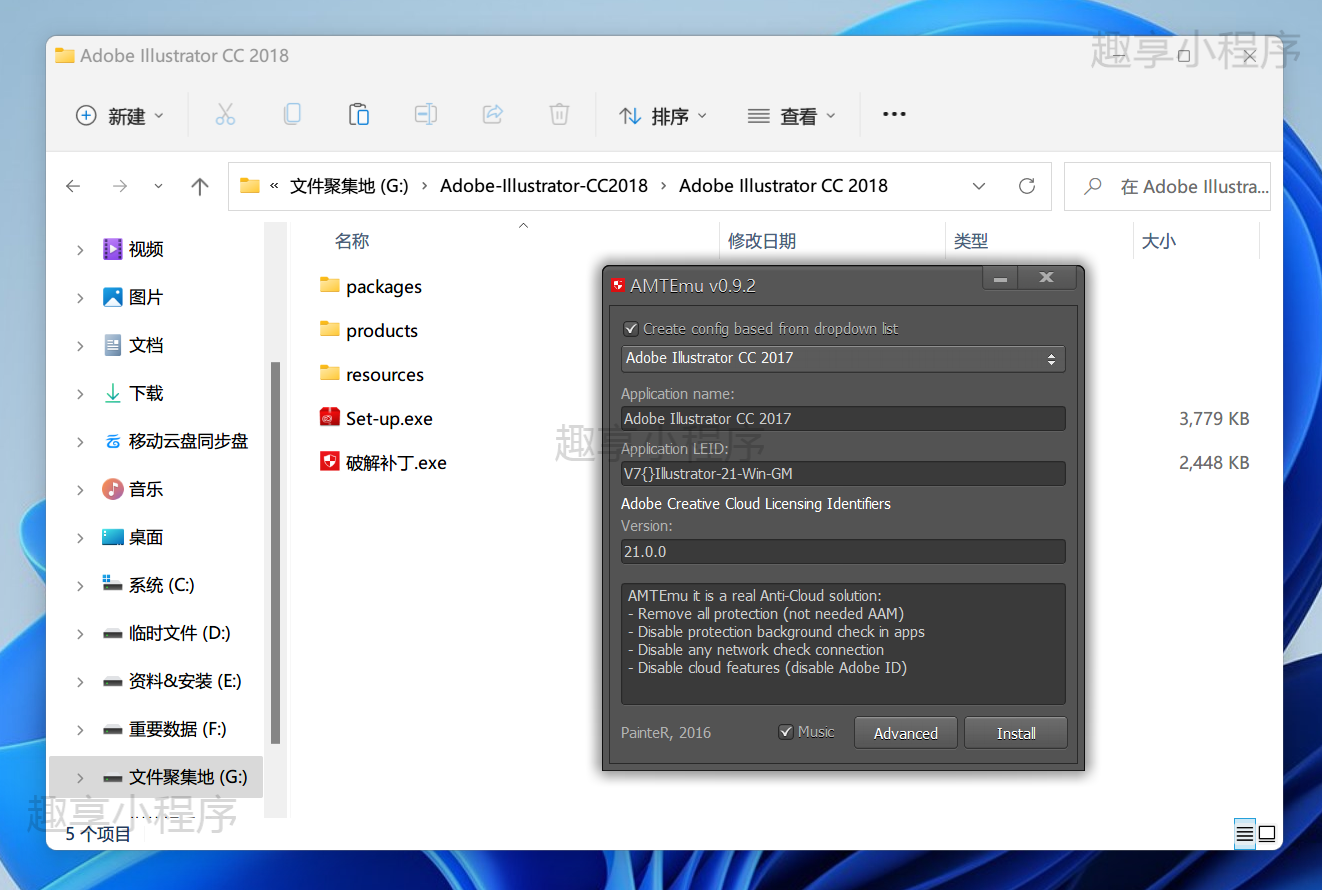
Task: Close the AMTEmu window
Action: pyautogui.click(x=1047, y=278)
